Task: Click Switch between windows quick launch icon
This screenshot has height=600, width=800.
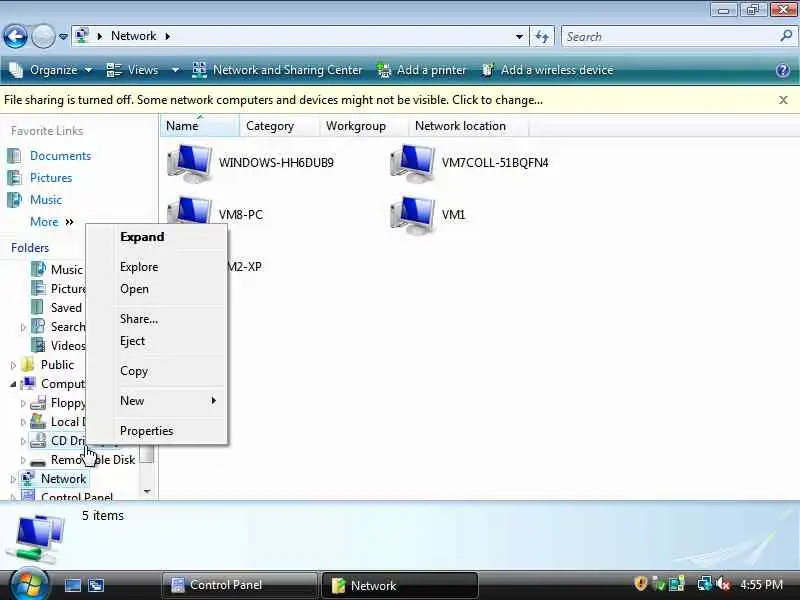Action: (95, 585)
